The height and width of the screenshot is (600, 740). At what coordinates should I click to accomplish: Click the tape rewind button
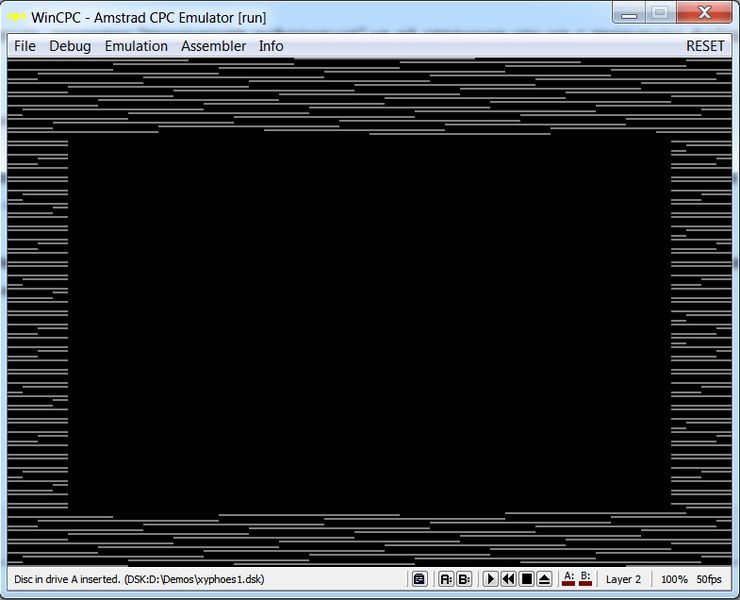508,579
